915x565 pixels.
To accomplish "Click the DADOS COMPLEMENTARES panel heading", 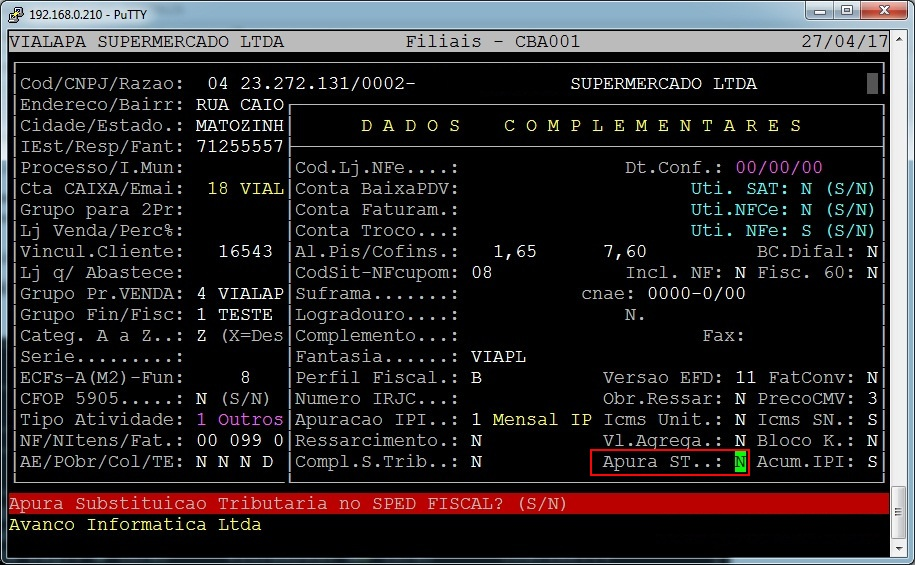I will (583, 126).
